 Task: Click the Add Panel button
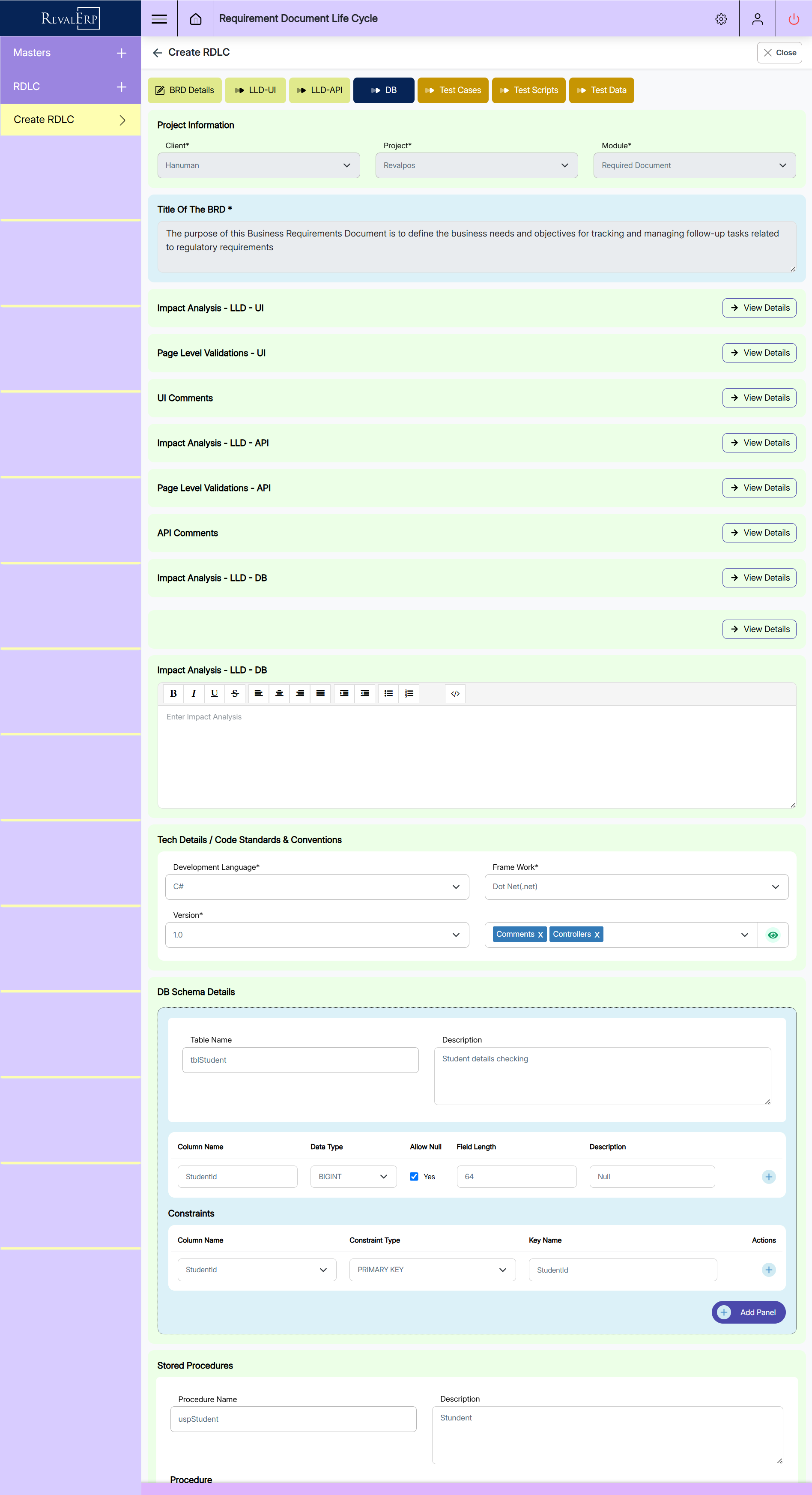748,1312
